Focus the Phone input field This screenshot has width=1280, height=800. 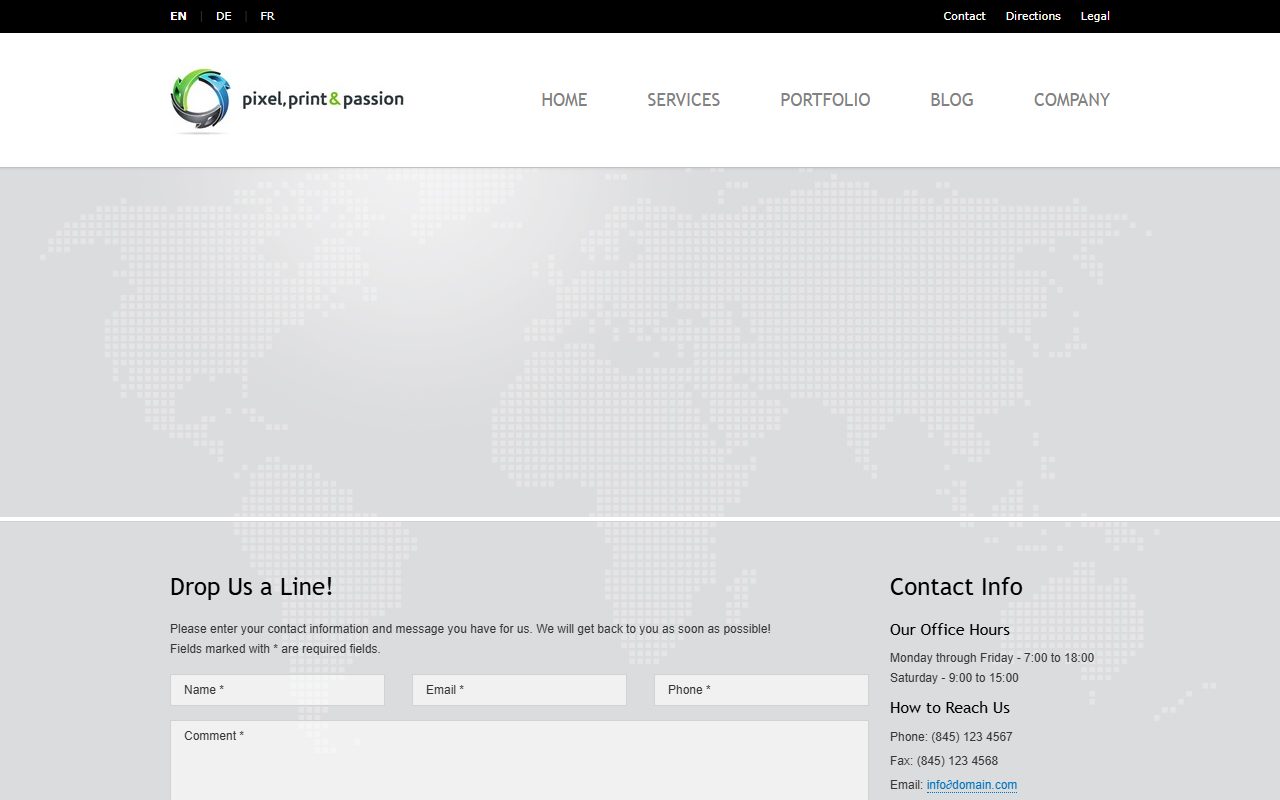tap(761, 690)
